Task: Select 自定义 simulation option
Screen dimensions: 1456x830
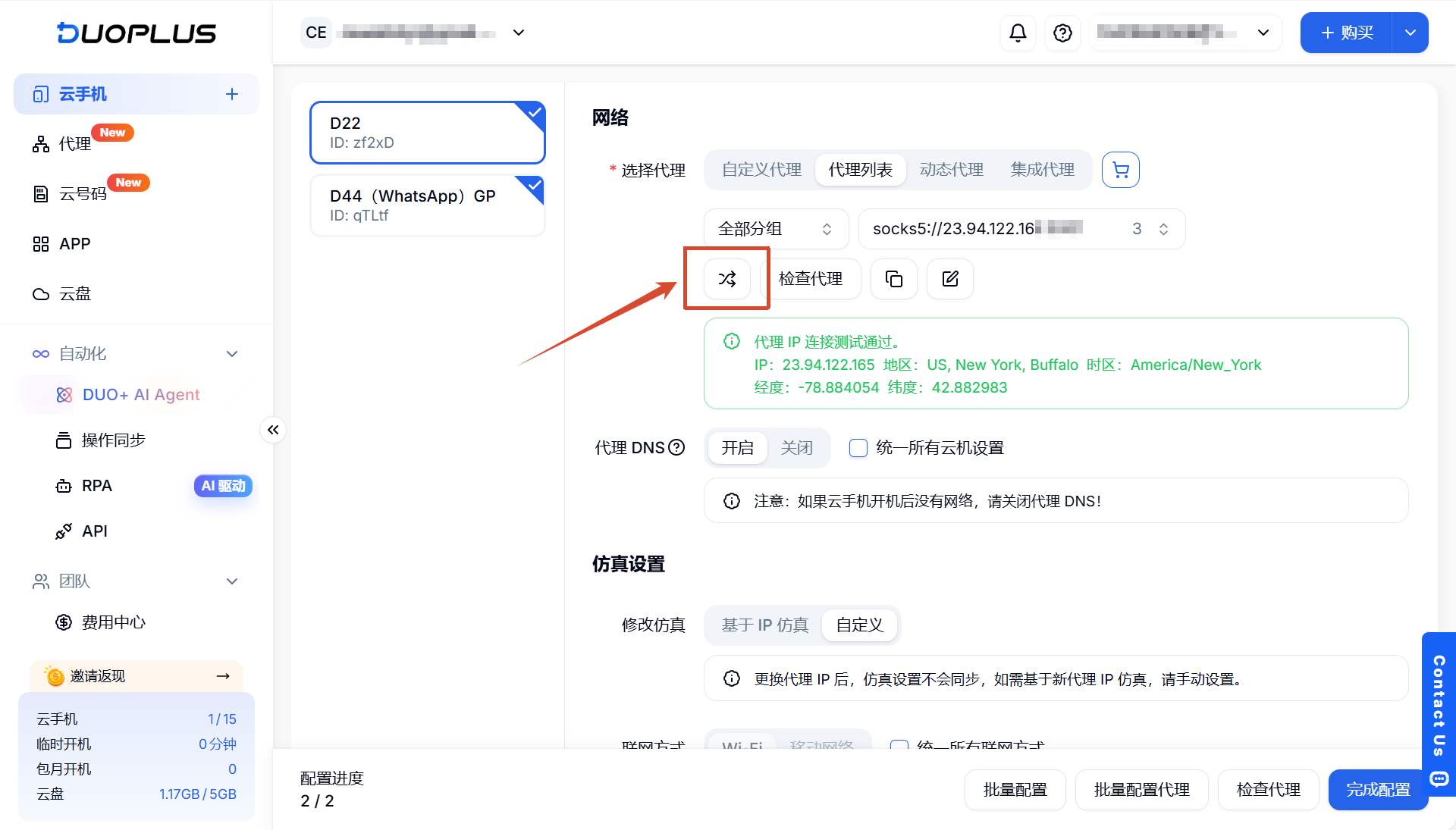Action: pyautogui.click(x=859, y=625)
